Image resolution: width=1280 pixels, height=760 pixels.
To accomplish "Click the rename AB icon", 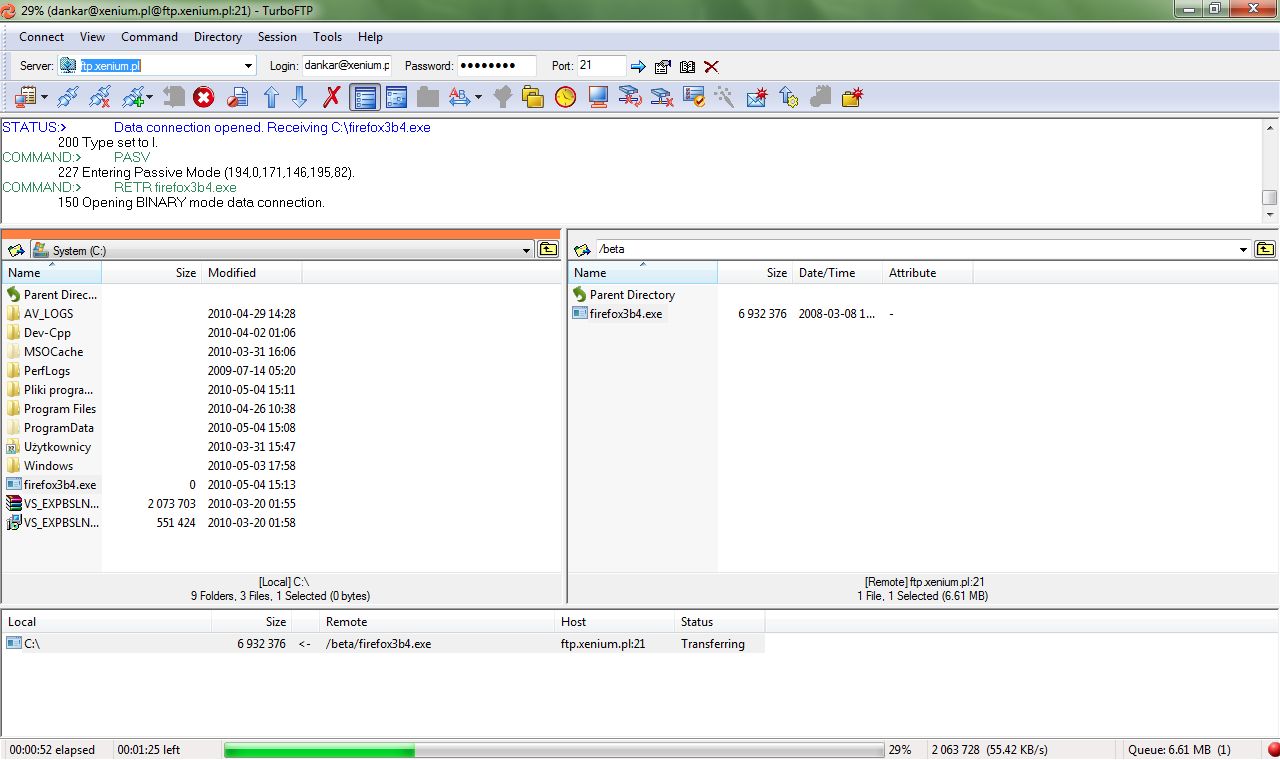I will coord(459,97).
